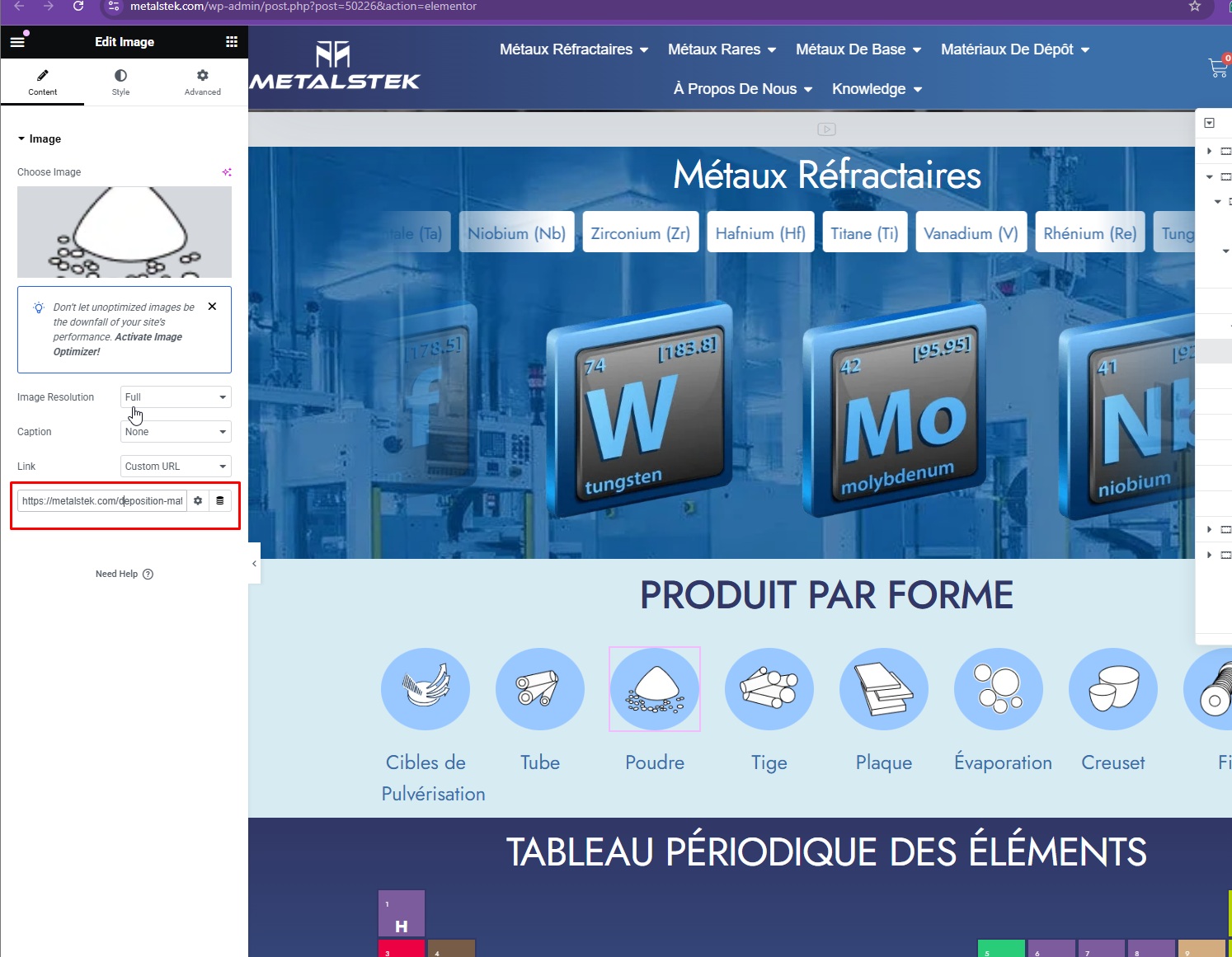The height and width of the screenshot is (957, 1232).
Task: Open À Propos De Nous menu
Action: (743, 89)
